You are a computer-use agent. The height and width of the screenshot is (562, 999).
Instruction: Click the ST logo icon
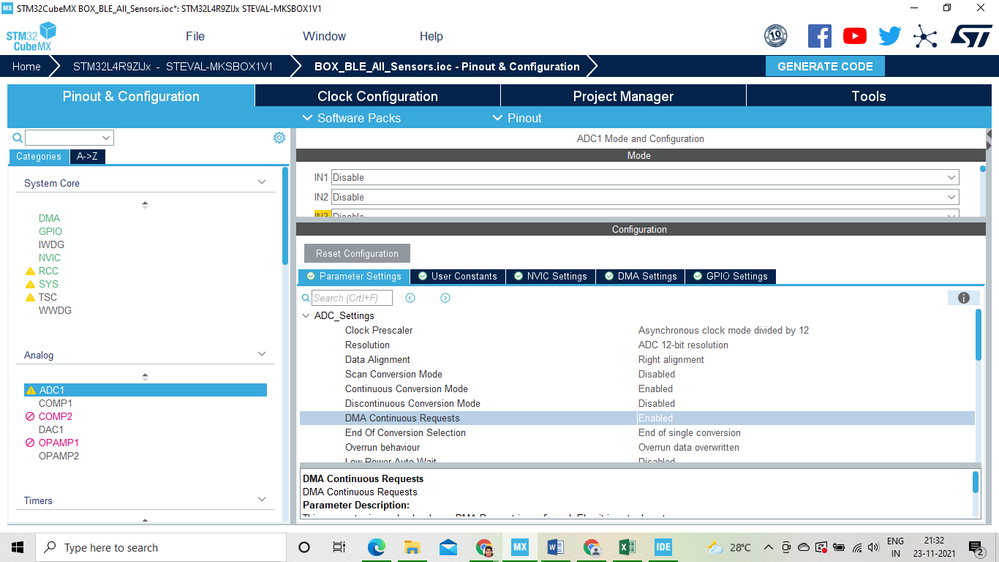[x=971, y=36]
